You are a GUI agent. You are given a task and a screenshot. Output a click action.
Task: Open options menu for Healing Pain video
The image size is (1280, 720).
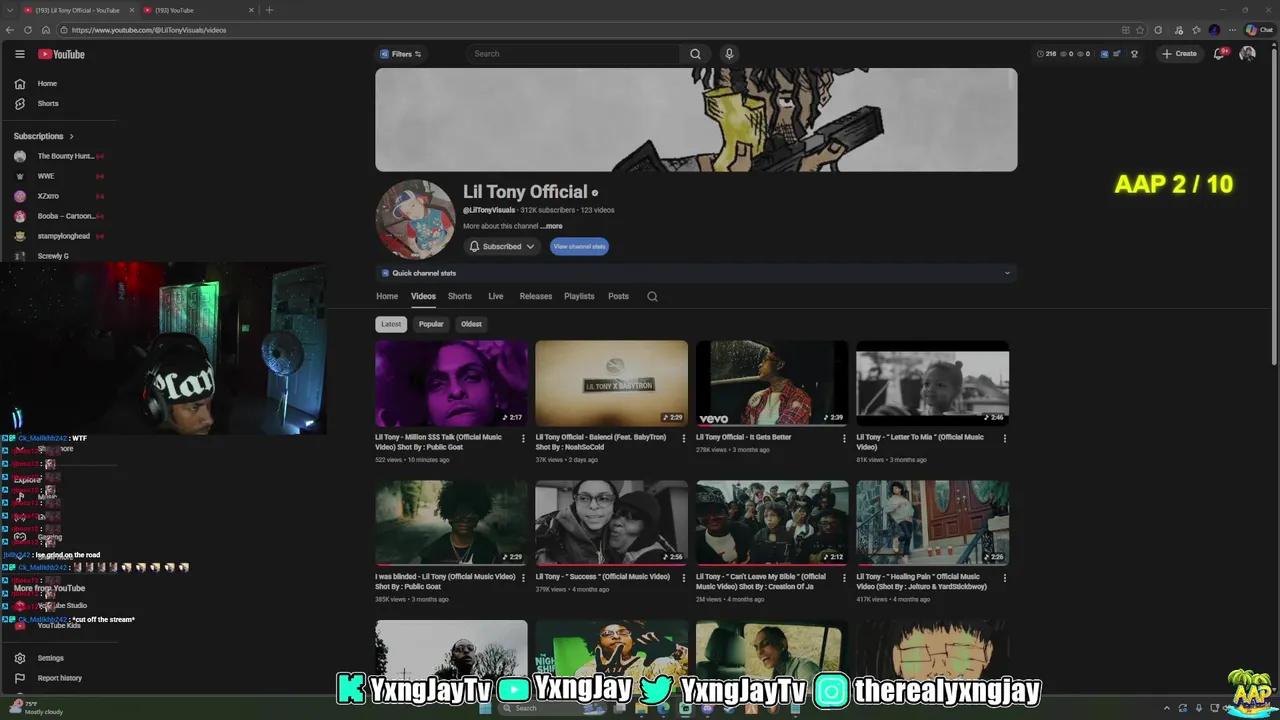(x=1004, y=578)
